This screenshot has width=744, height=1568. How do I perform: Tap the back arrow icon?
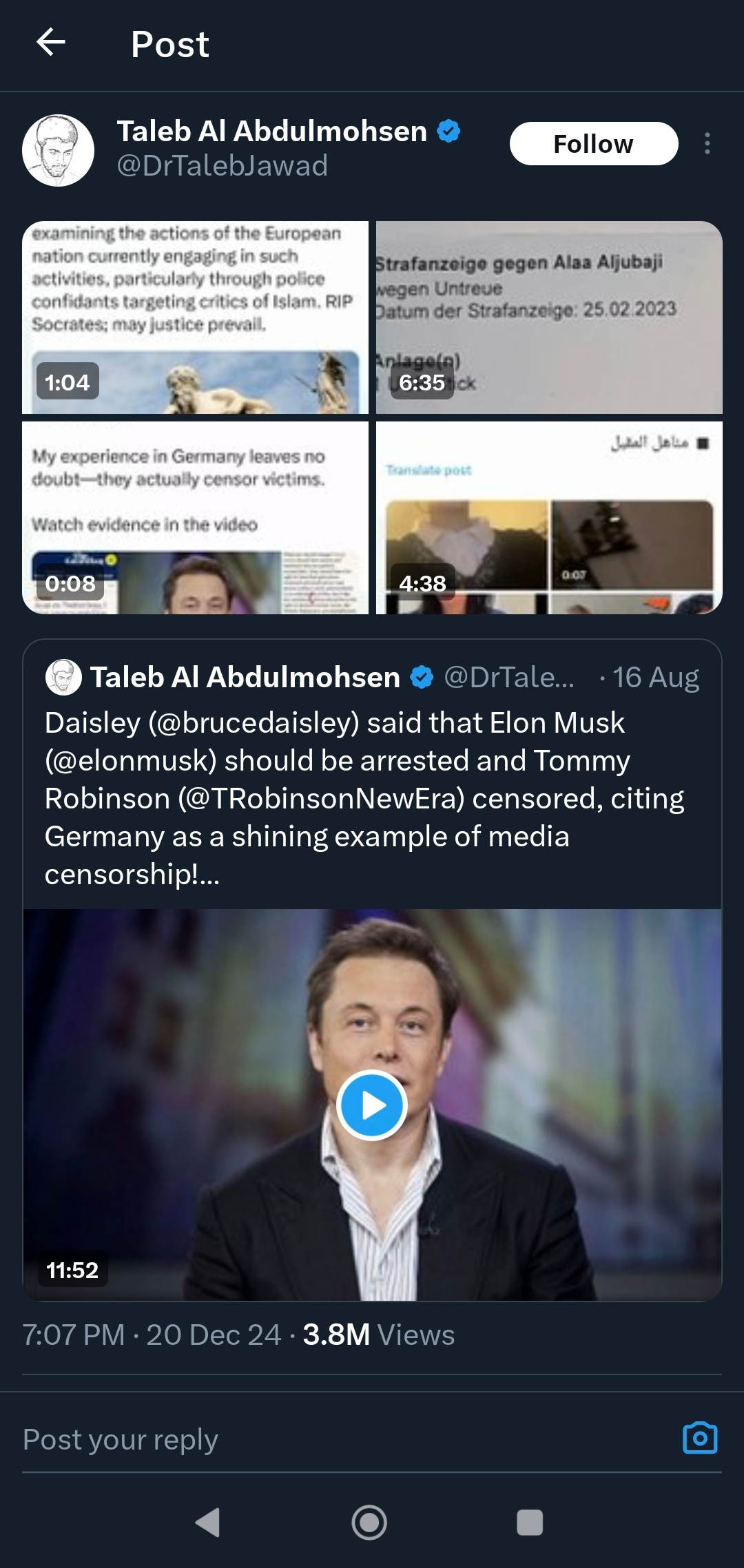pos(51,43)
